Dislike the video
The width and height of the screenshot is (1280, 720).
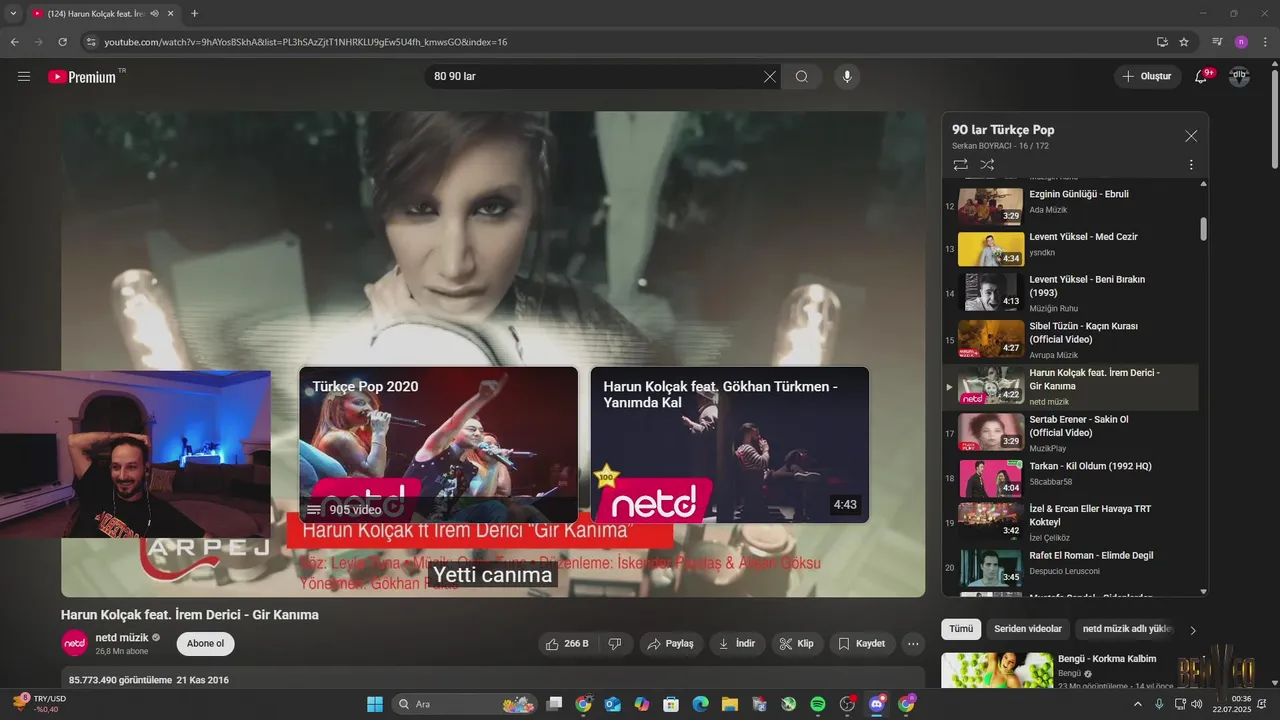pos(616,644)
